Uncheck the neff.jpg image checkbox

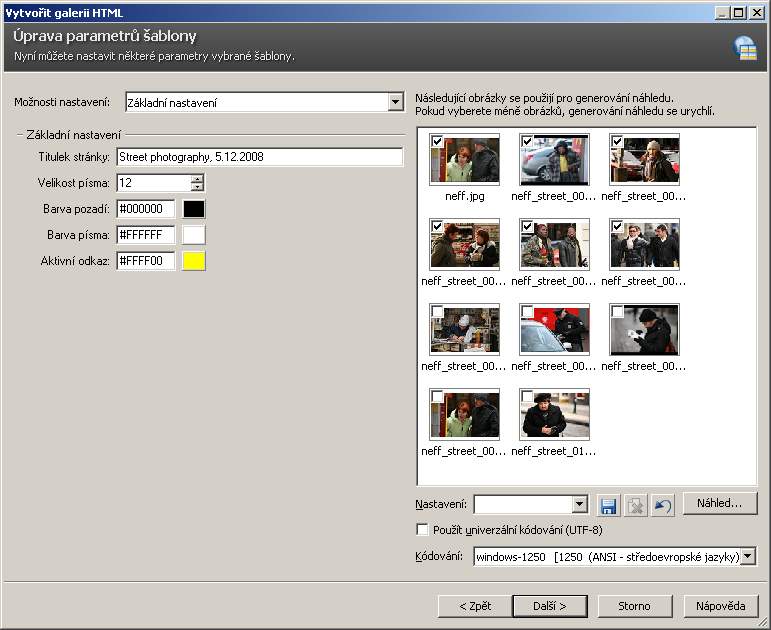(x=437, y=143)
